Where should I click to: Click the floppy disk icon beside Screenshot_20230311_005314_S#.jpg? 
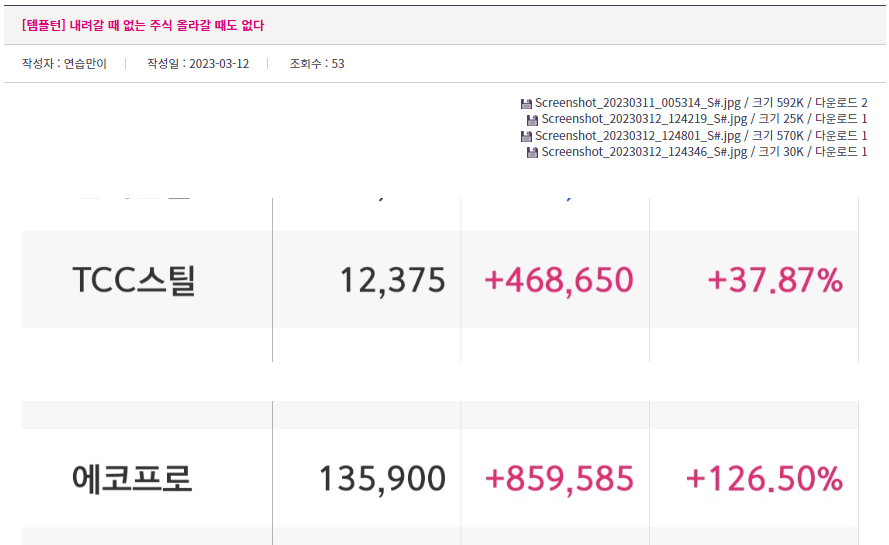coord(526,103)
